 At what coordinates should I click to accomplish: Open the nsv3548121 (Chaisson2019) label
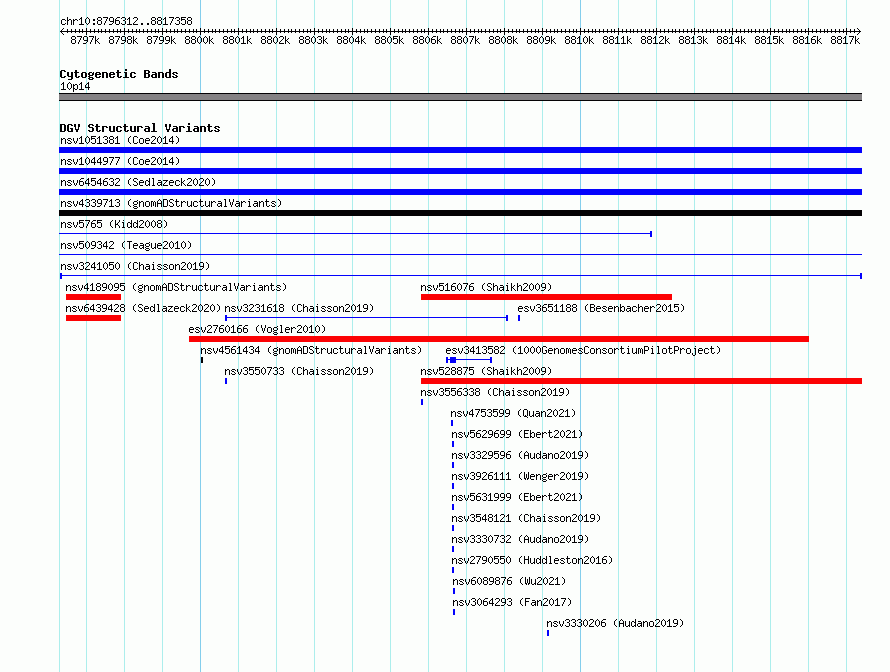click(526, 518)
